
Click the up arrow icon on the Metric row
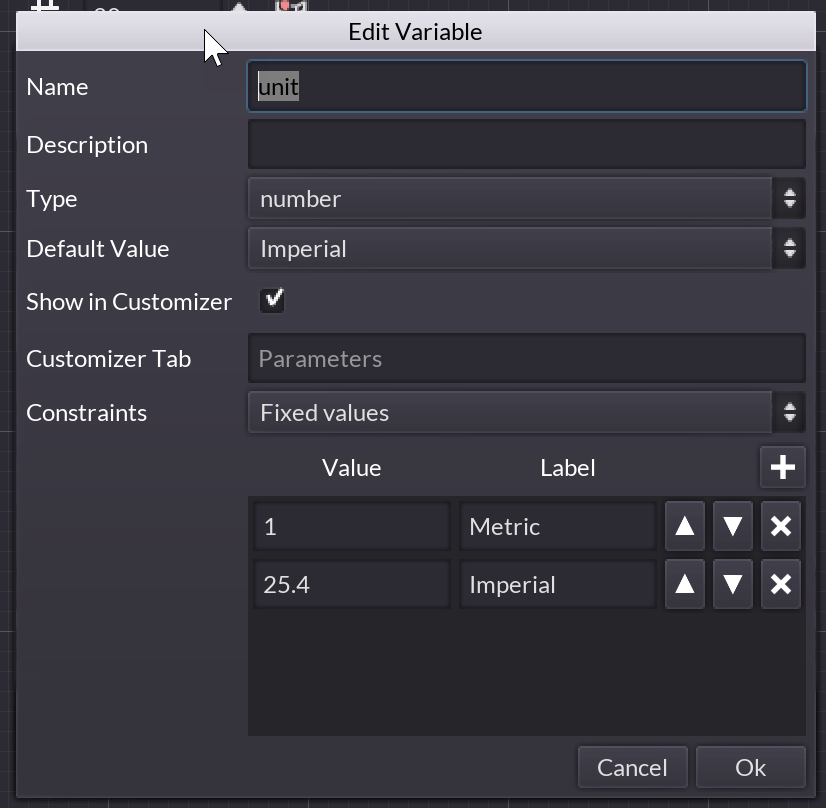pos(685,526)
